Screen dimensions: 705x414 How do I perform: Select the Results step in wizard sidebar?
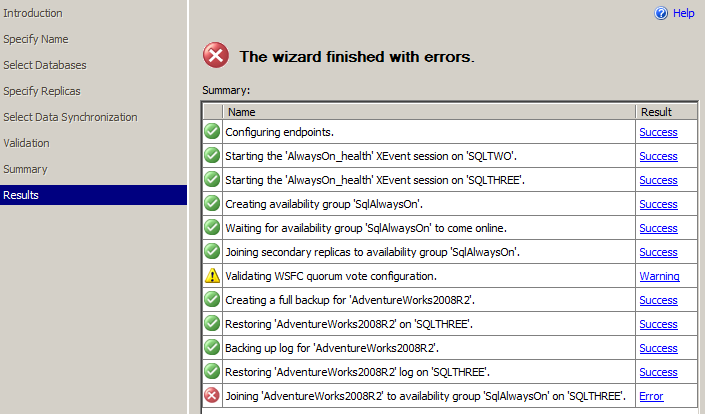click(x=94, y=195)
